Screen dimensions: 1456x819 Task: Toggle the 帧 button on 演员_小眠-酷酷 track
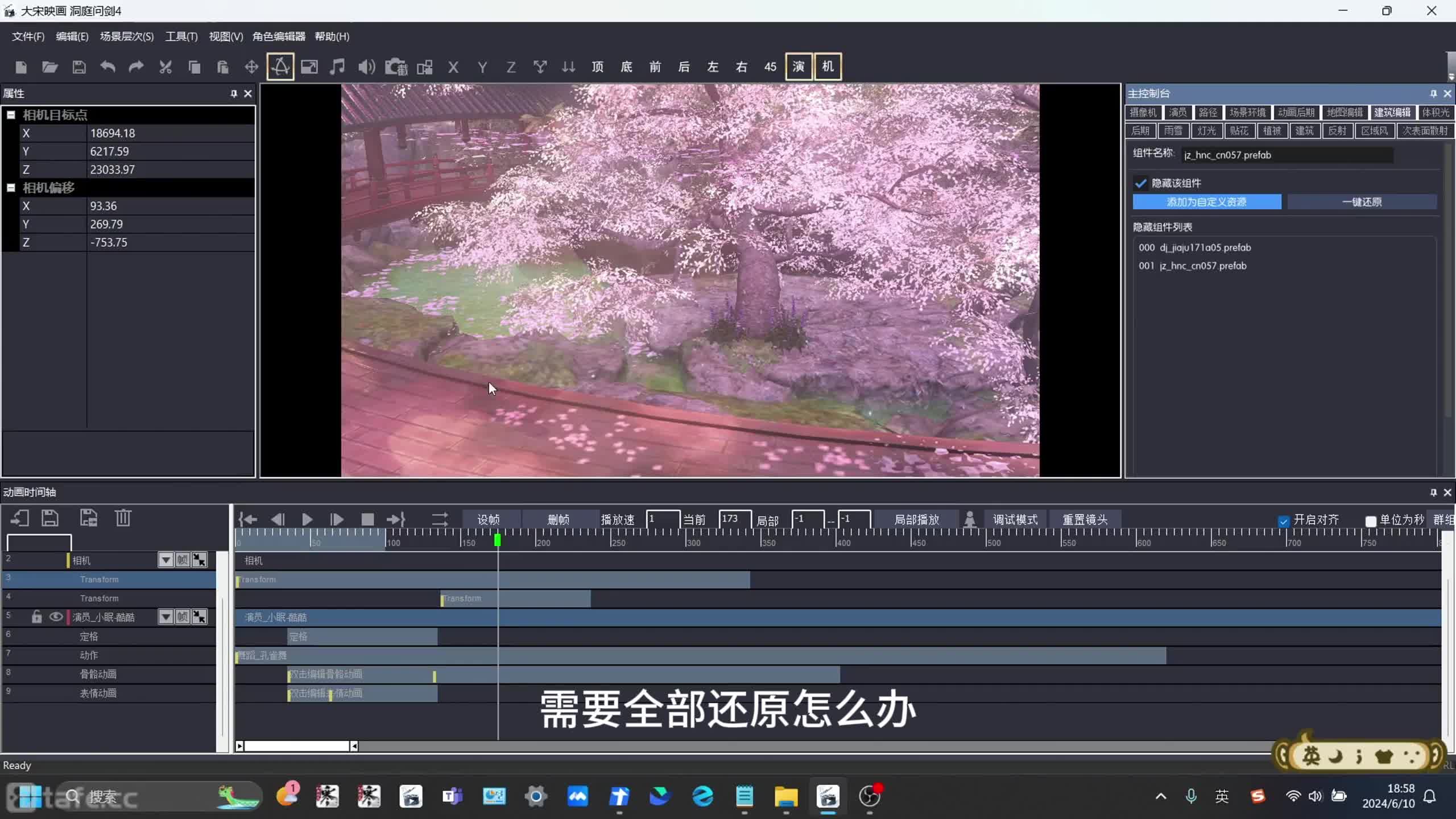183,617
